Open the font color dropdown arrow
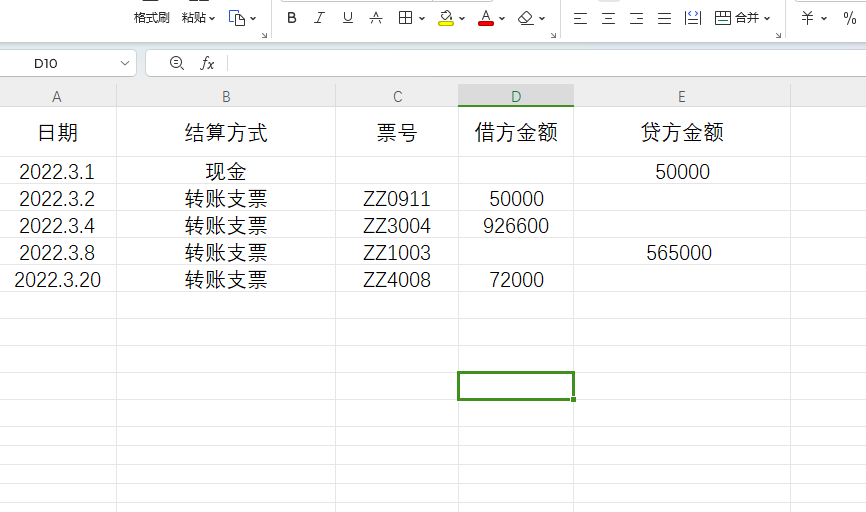The width and height of the screenshot is (866, 512). (502, 18)
